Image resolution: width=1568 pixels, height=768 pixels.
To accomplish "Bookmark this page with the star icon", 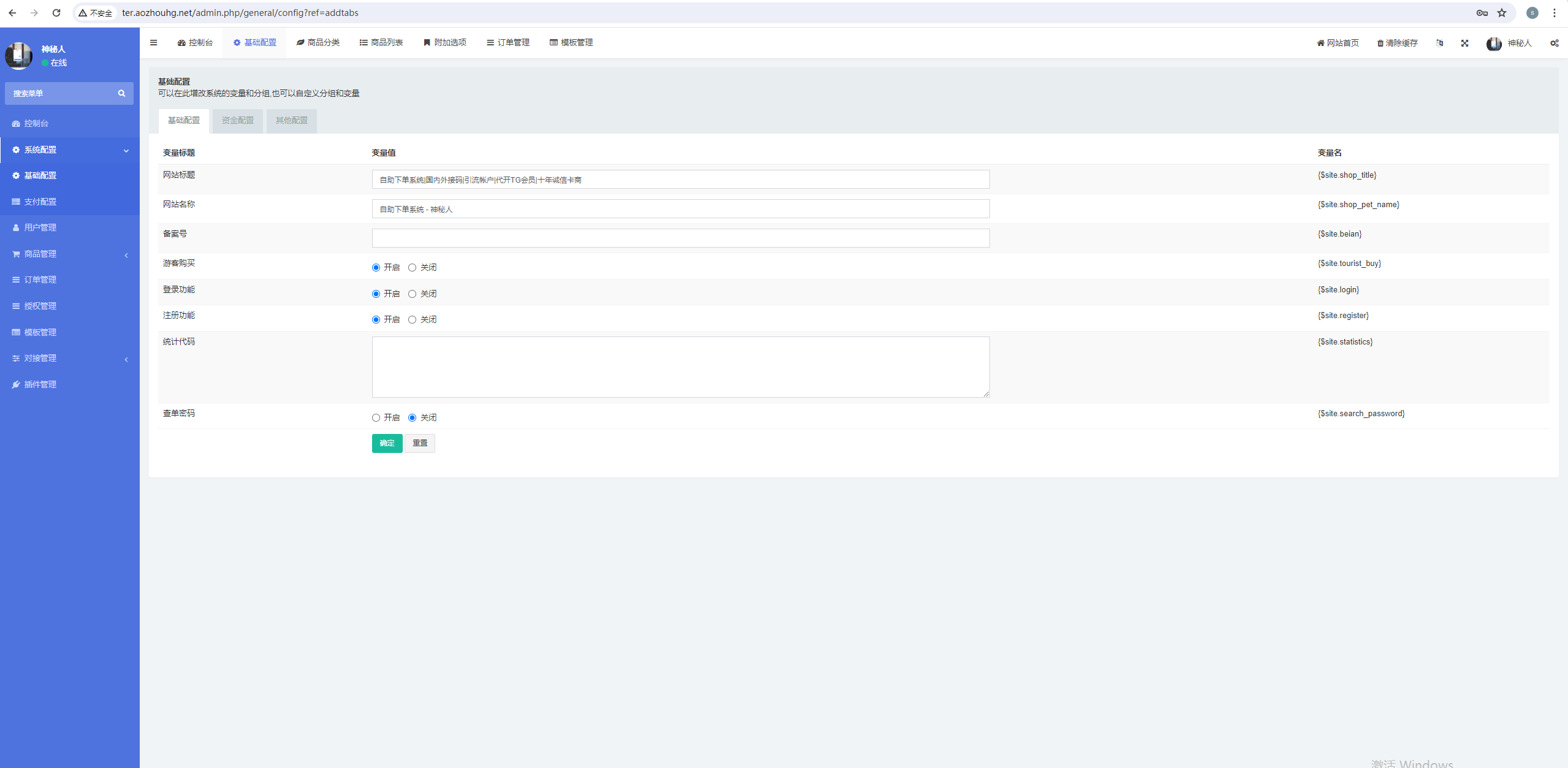I will point(1501,13).
